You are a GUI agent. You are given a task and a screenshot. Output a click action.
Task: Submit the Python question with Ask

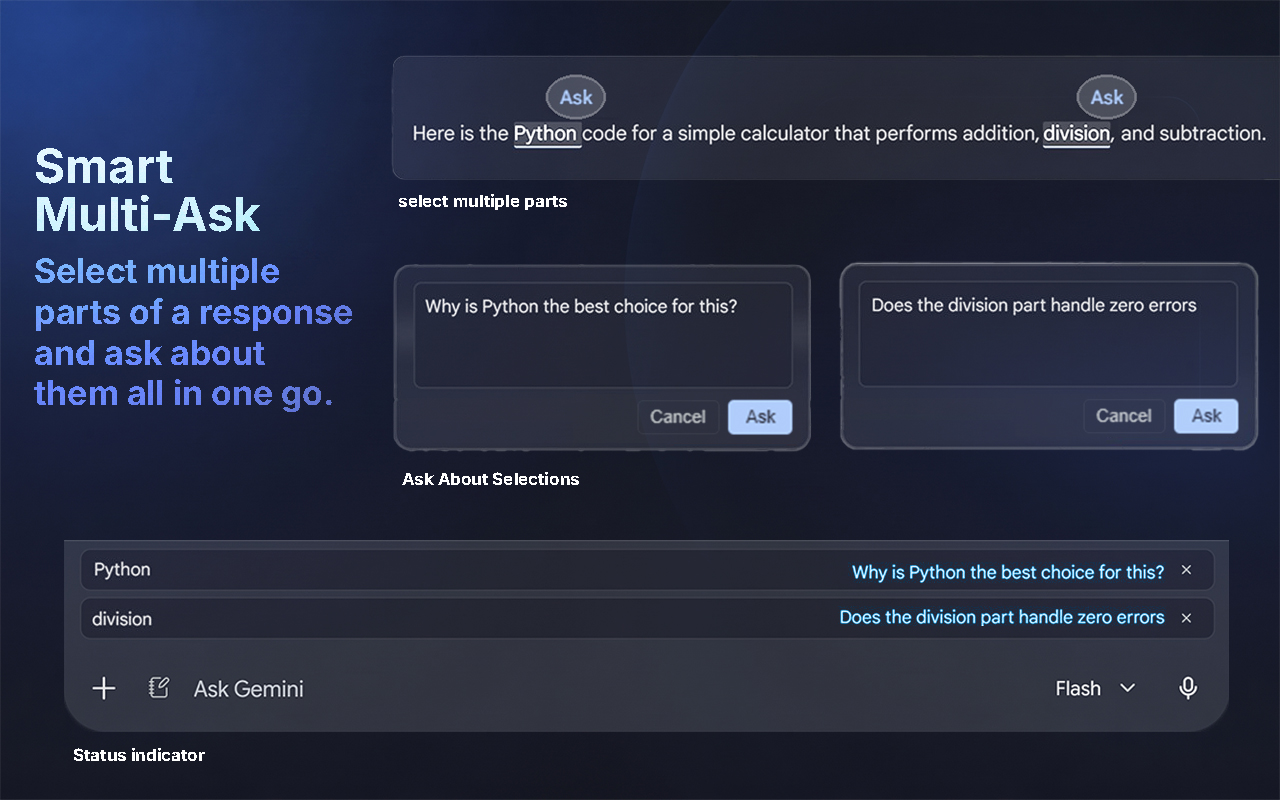coord(760,417)
